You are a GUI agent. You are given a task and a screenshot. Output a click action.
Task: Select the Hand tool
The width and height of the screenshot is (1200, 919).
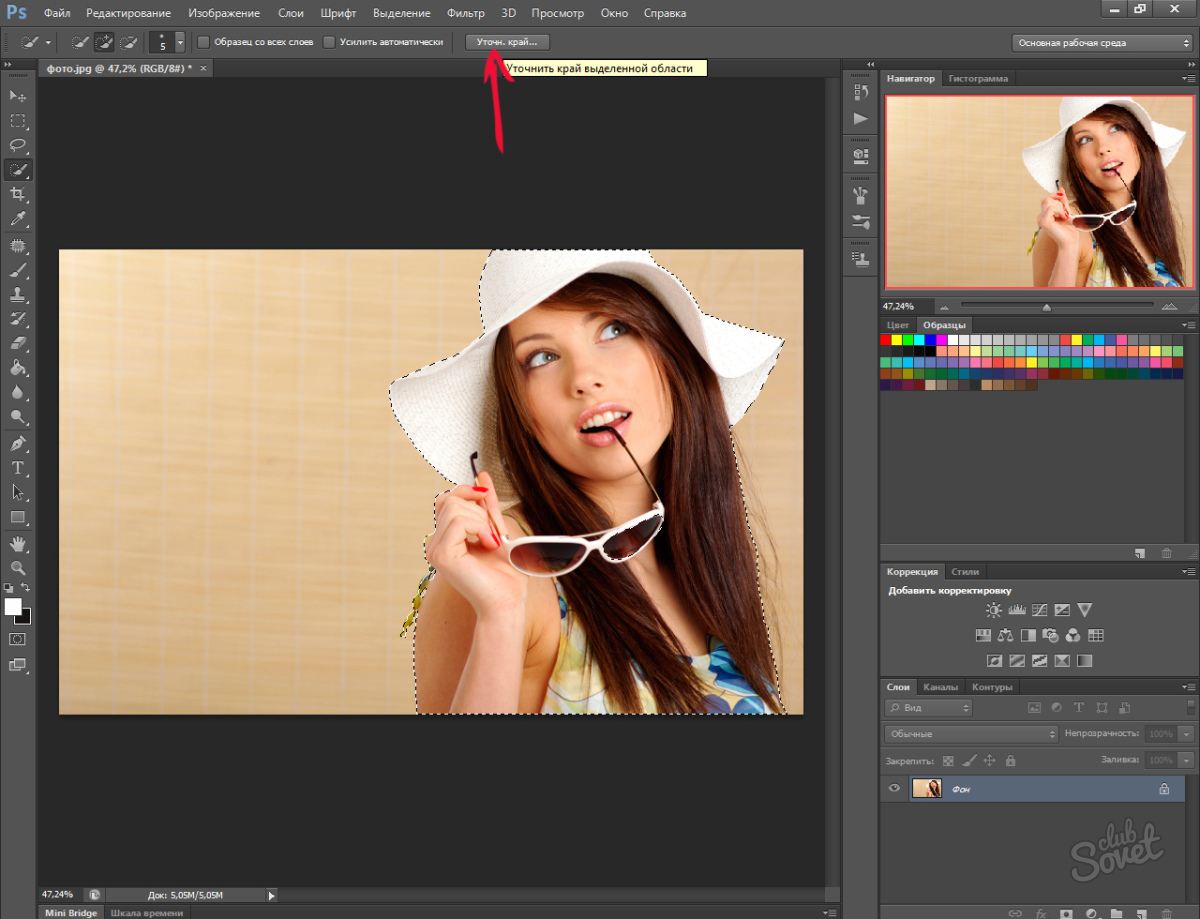pyautogui.click(x=18, y=543)
